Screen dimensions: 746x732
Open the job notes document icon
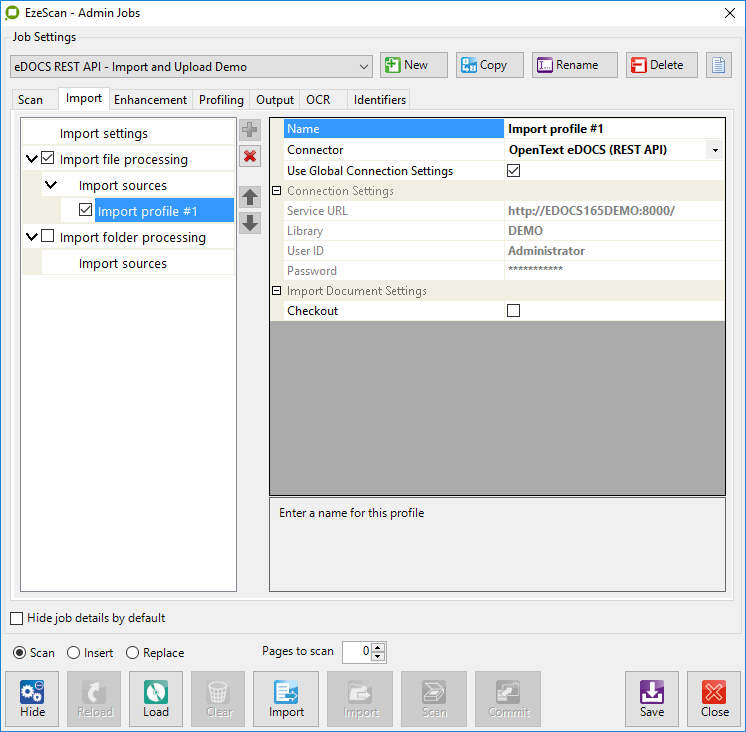718,66
